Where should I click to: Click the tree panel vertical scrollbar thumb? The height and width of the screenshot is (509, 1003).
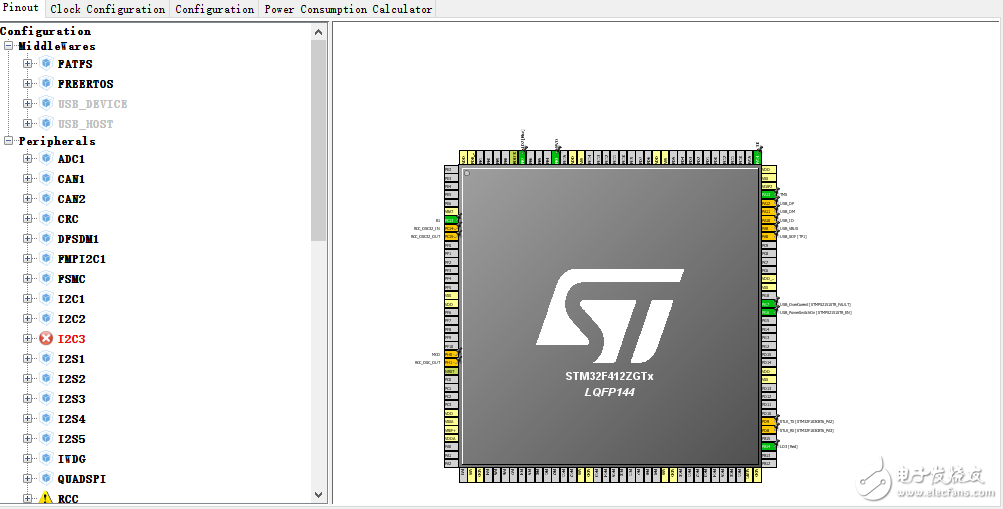[x=319, y=140]
